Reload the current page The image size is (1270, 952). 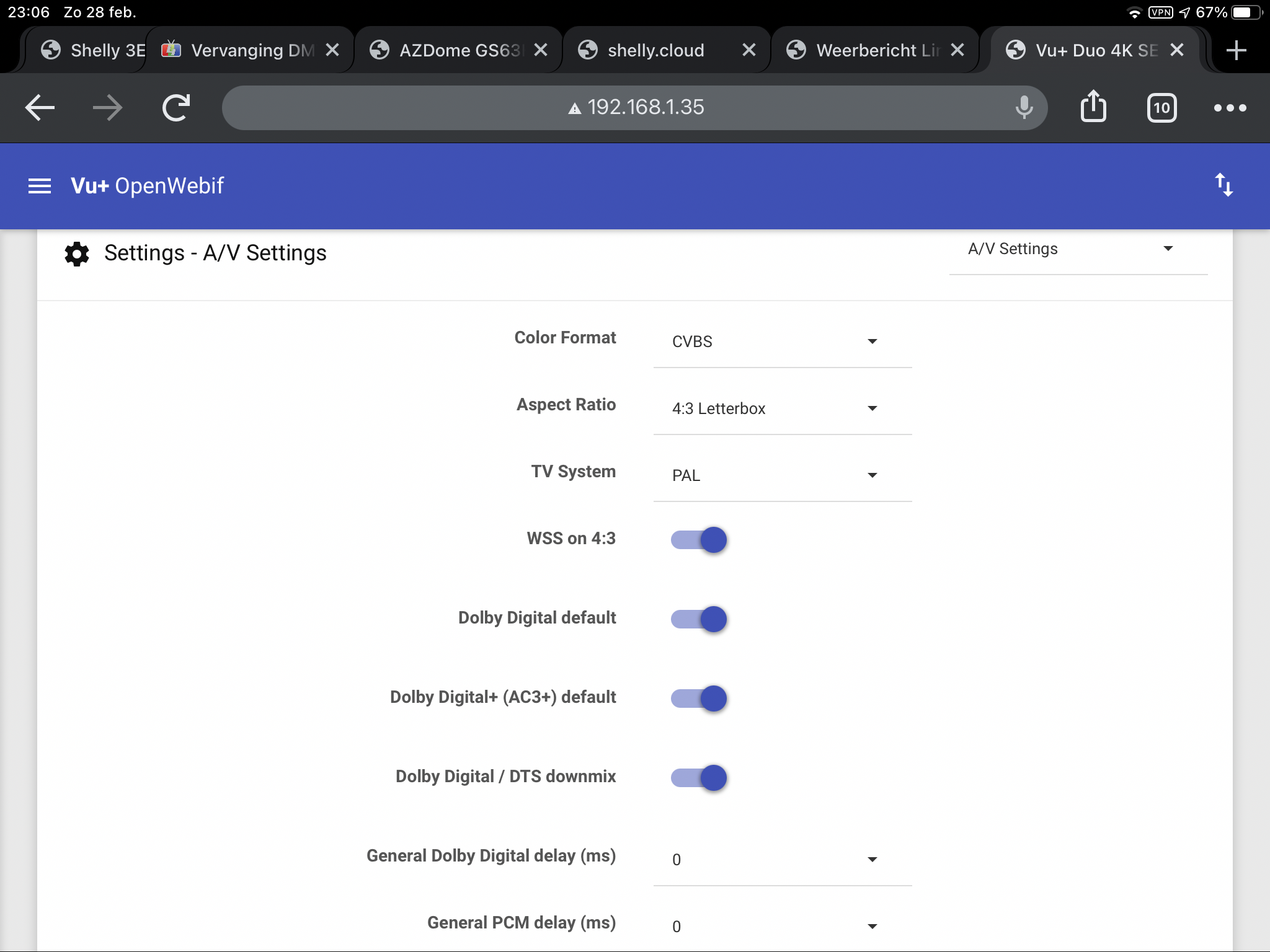176,108
